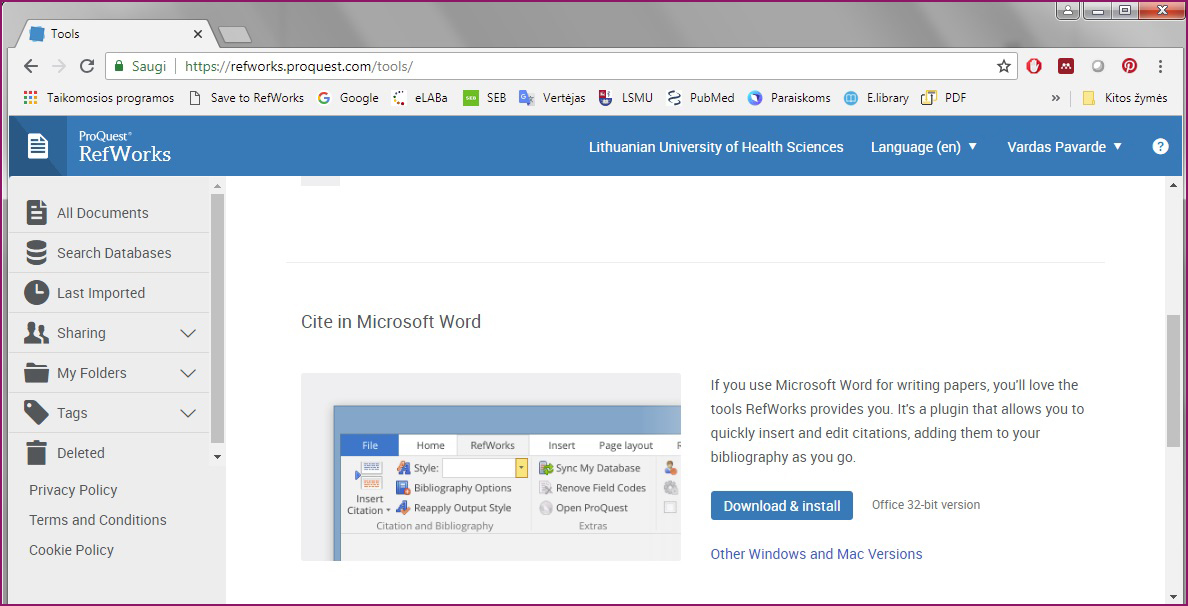Reload the page in the browser
Viewport: 1188px width, 606px height.
tap(87, 66)
